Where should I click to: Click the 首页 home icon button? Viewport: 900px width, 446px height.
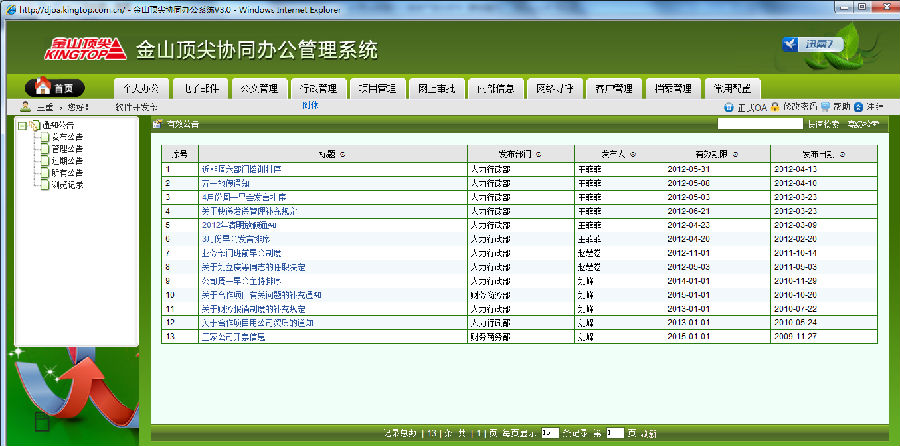[x=53, y=87]
